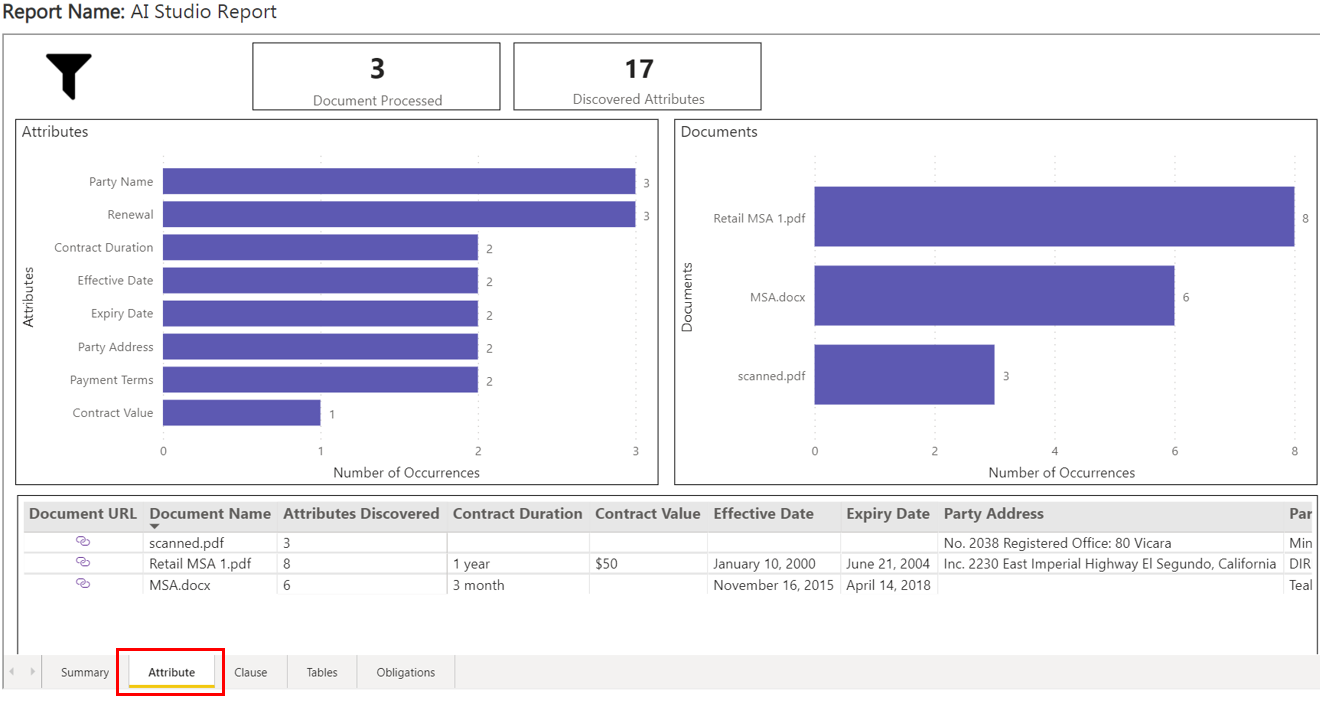Switch to the Summary tab
This screenshot has height=705, width=1320.
pos(84,672)
